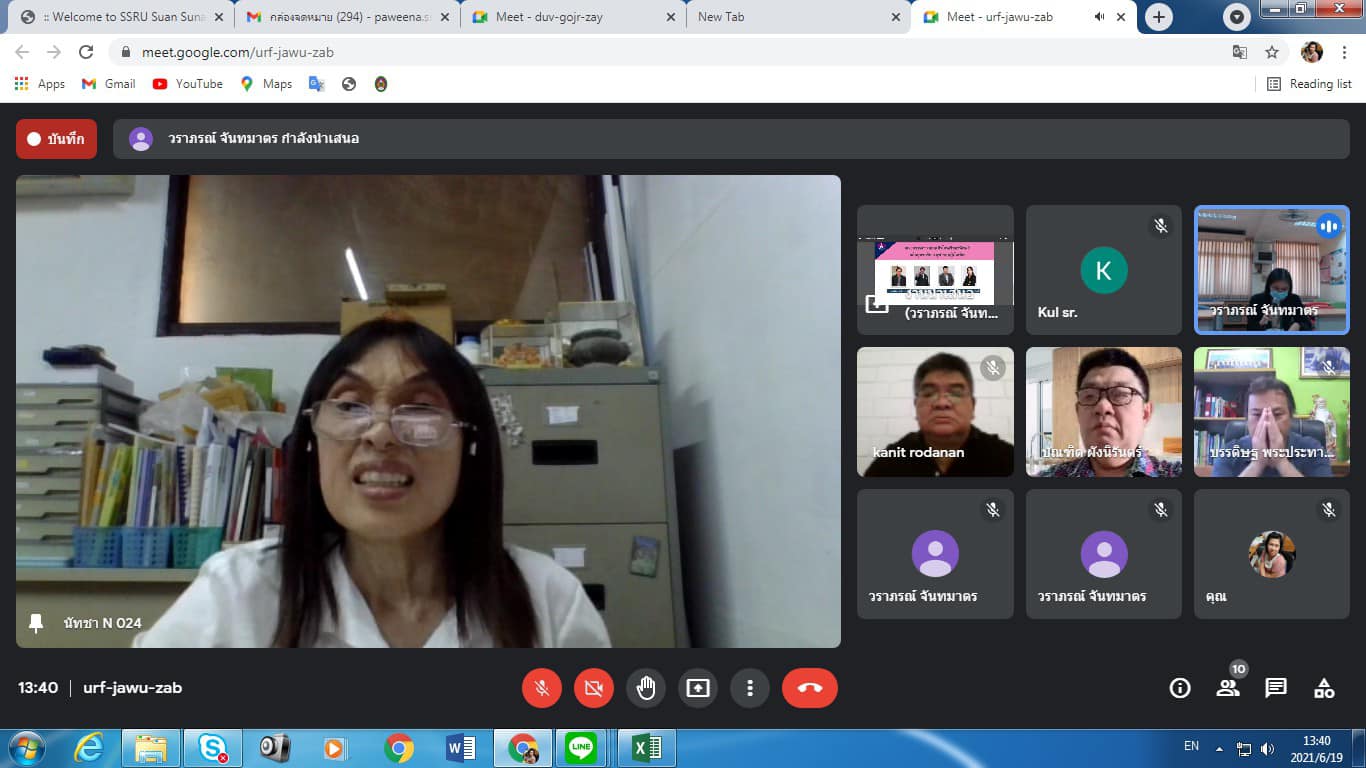Open the present now screen share button

pos(698,688)
